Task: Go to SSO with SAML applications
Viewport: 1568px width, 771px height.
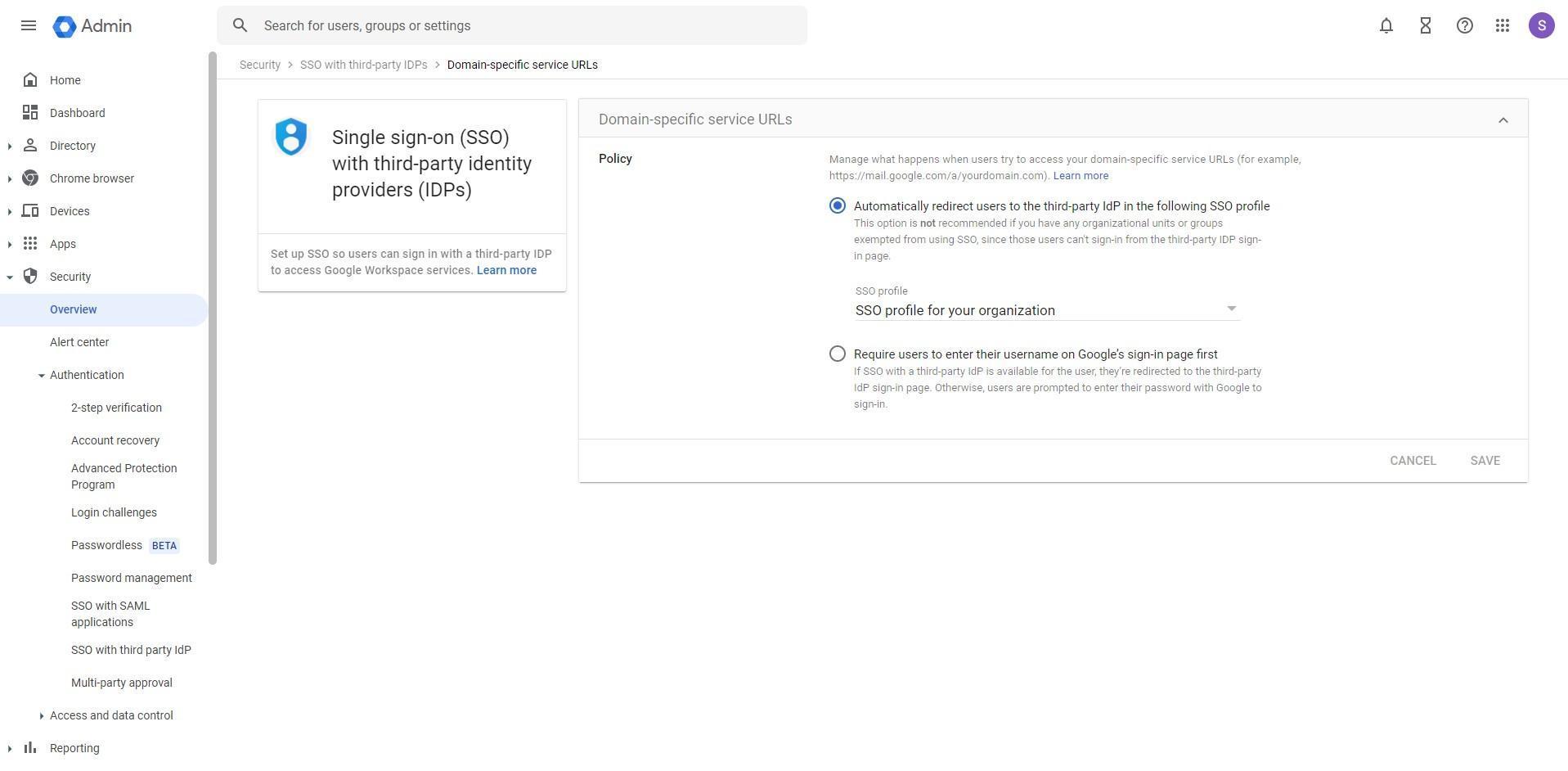Action: pos(110,614)
